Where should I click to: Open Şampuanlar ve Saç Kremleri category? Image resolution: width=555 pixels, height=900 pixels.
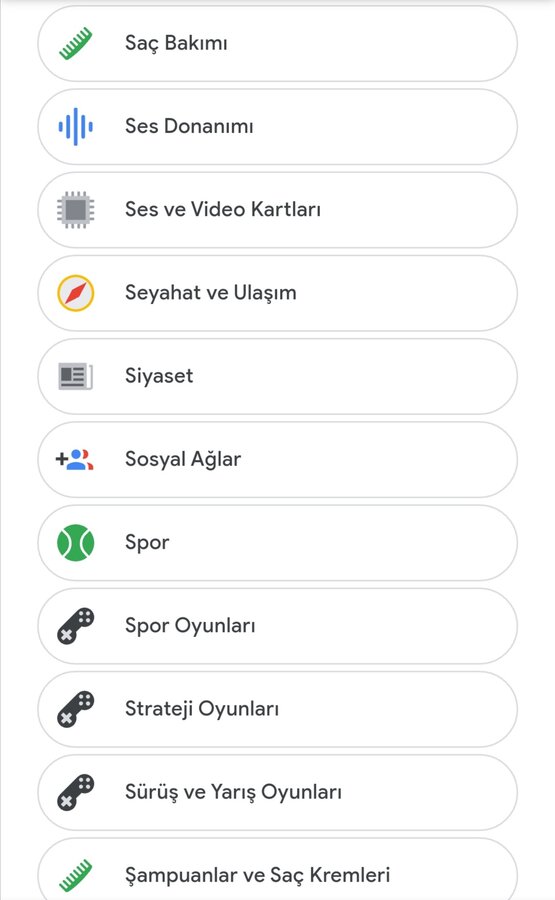[x=278, y=869]
